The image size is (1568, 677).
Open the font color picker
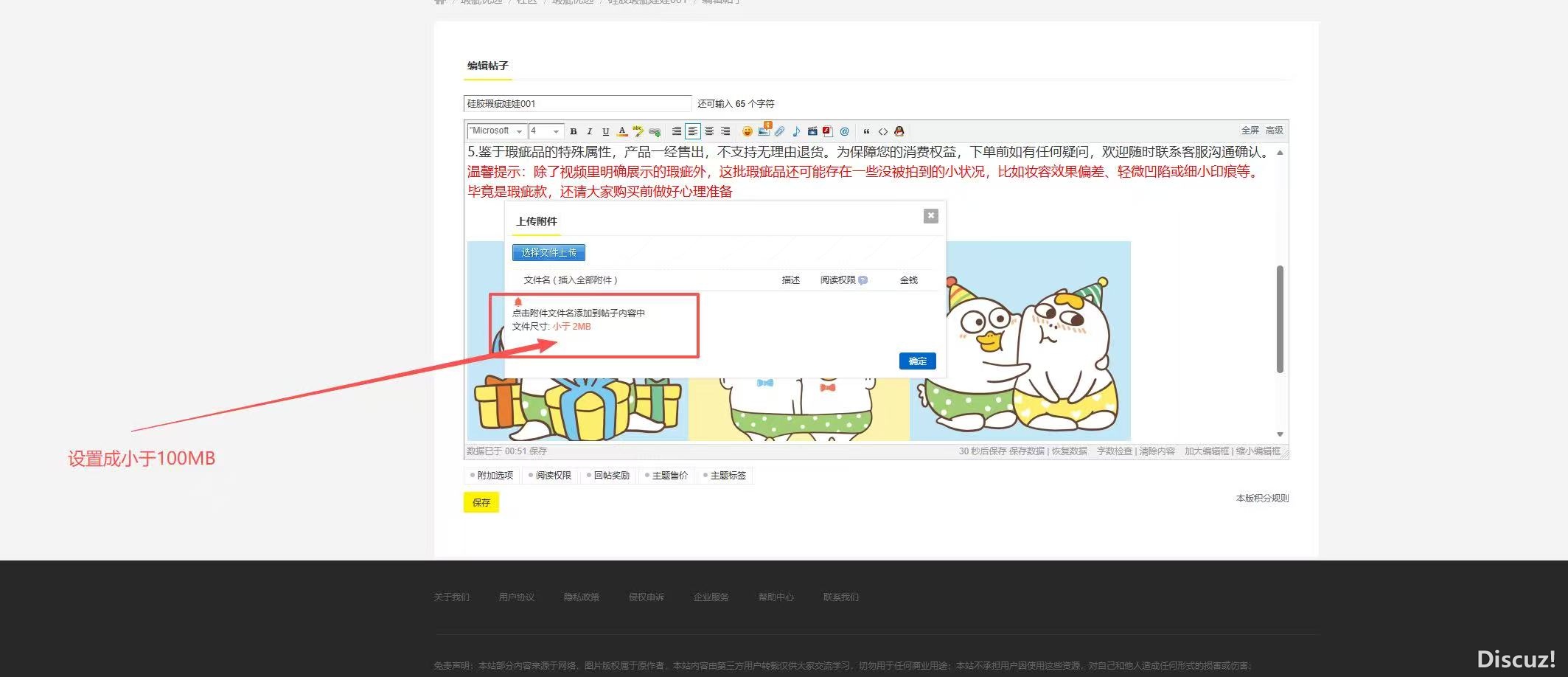(621, 131)
